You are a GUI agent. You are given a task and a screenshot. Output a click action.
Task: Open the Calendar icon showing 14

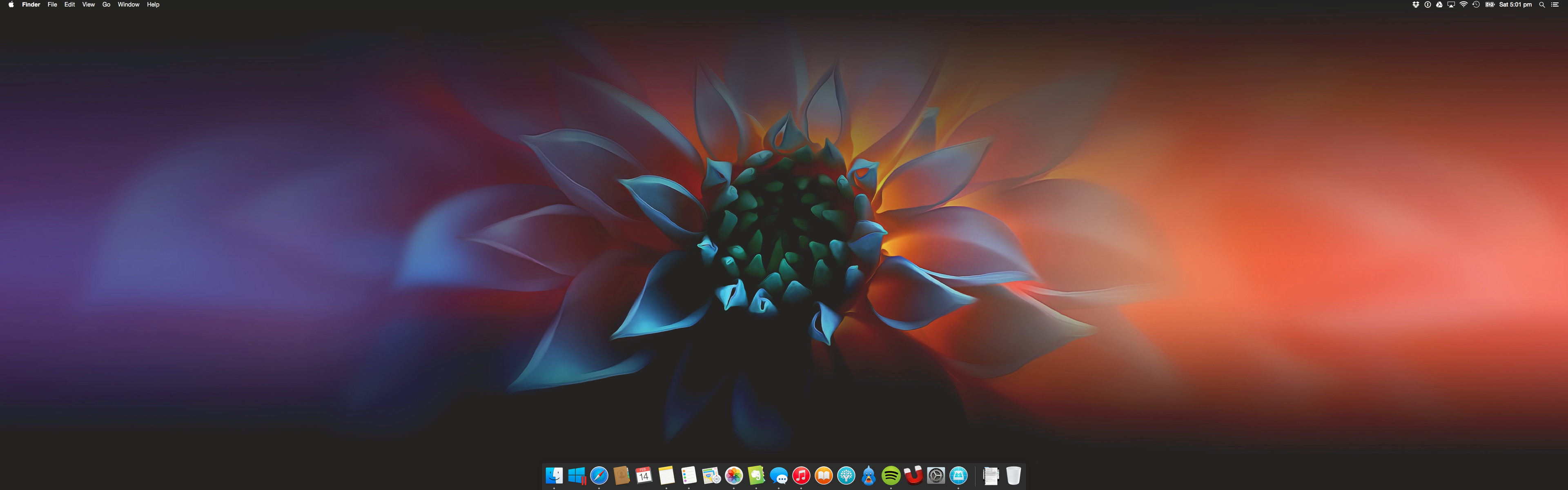coord(644,475)
